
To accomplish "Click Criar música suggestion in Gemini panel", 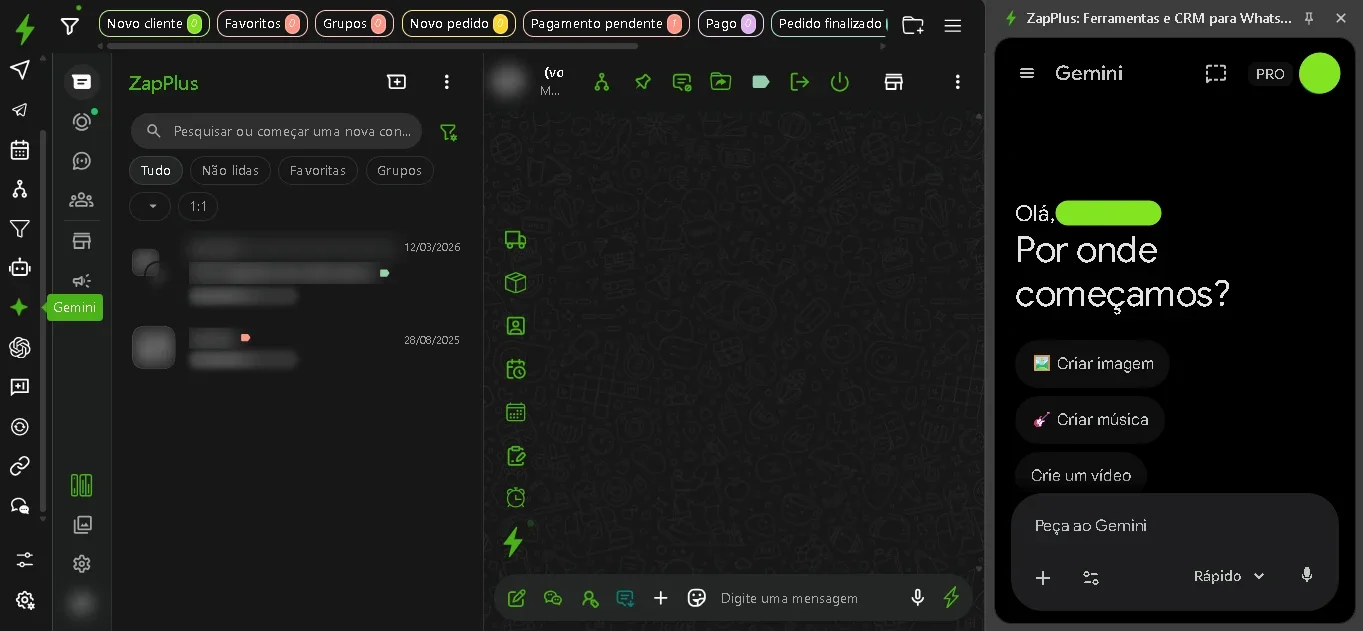I will point(1091,419).
